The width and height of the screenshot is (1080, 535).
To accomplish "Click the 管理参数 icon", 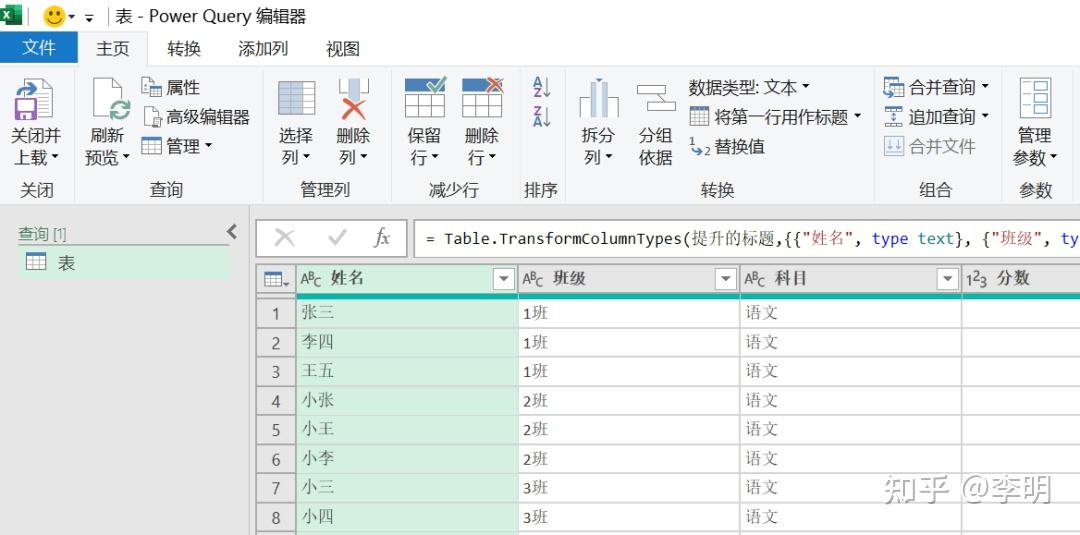I will pos(1035,98).
